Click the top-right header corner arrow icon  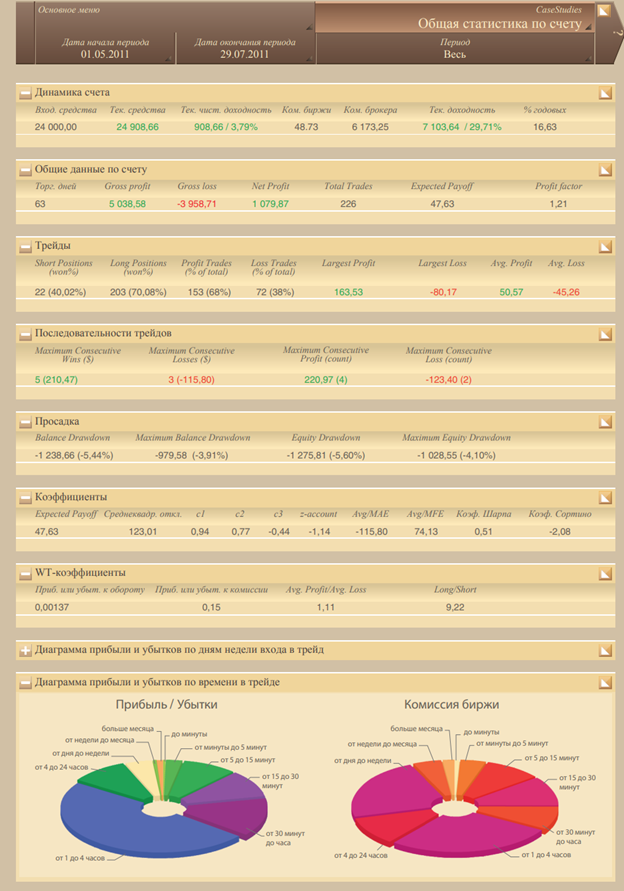[x=604, y=10]
